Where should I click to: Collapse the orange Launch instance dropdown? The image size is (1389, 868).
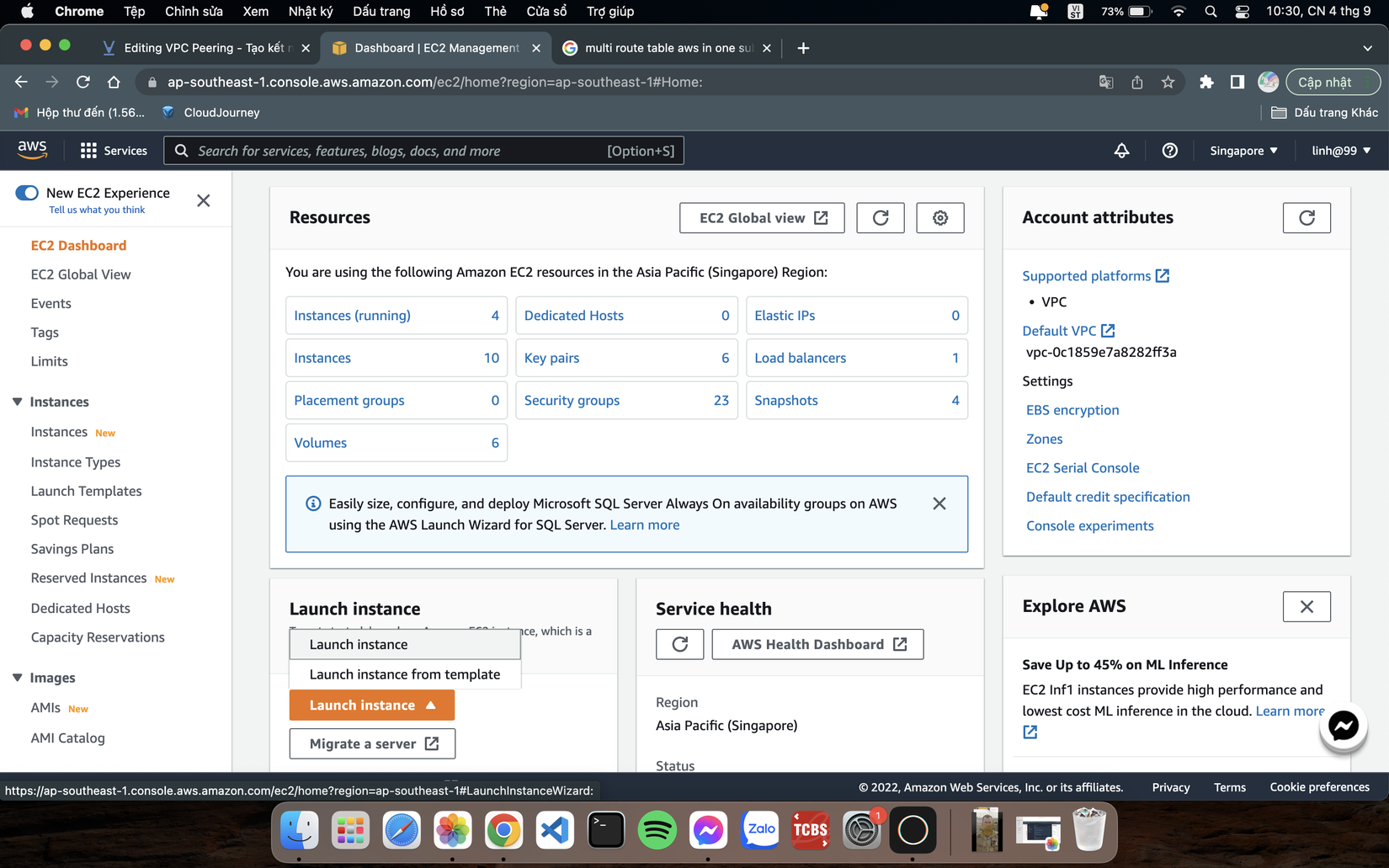click(x=371, y=706)
